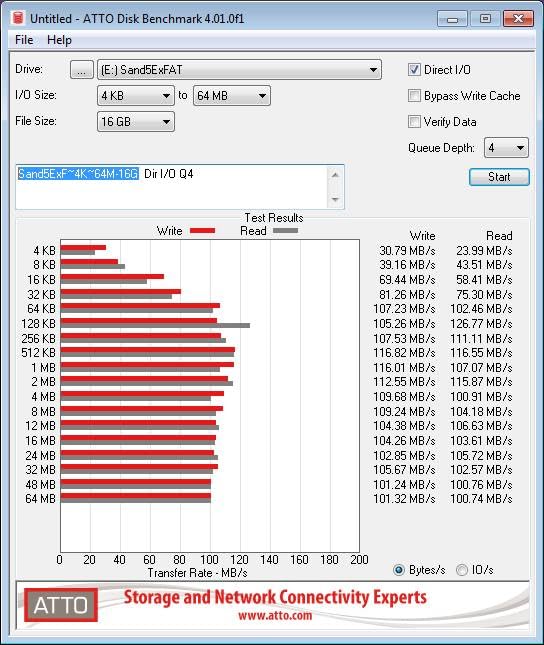Image resolution: width=544 pixels, height=645 pixels.
Task: Open the Help menu
Action: [x=59, y=40]
